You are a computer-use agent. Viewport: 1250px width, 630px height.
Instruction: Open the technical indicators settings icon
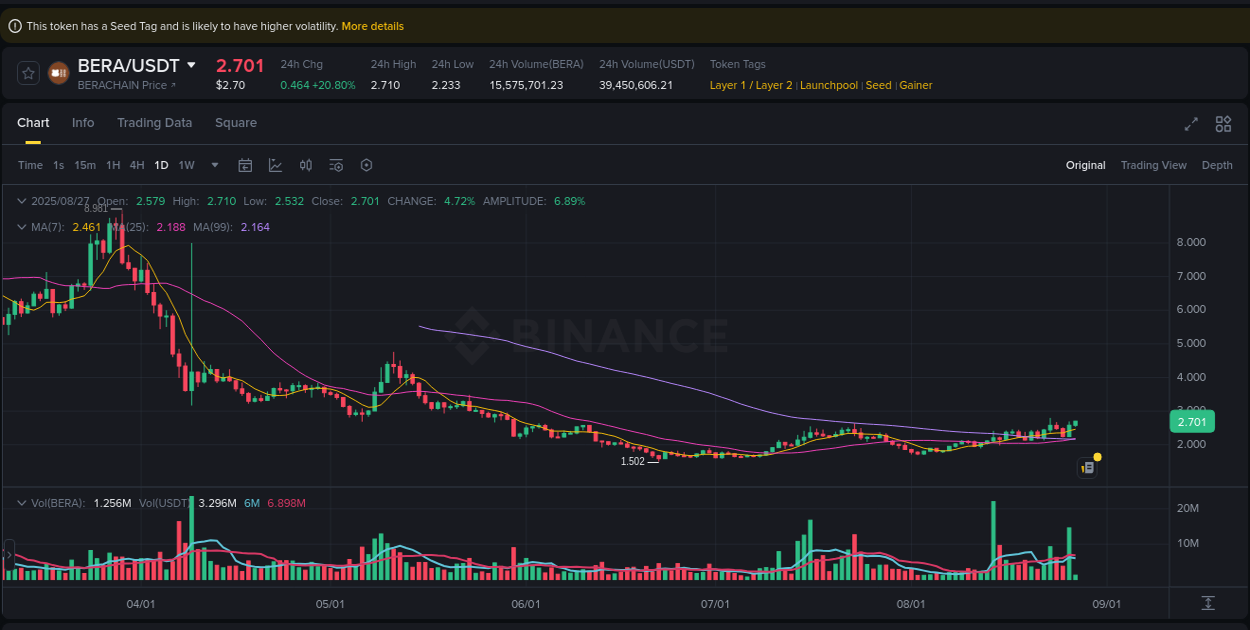[x=336, y=165]
